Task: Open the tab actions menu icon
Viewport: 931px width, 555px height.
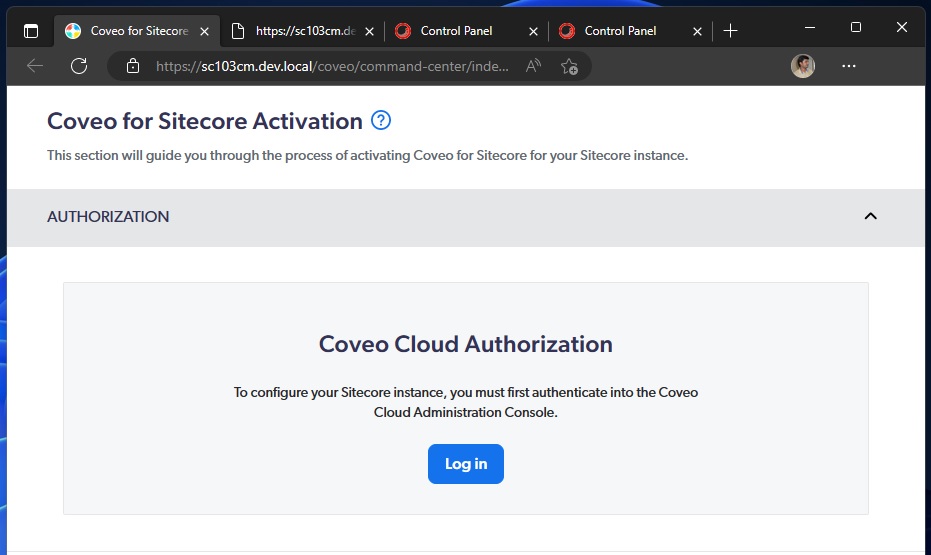Action: coord(31,31)
